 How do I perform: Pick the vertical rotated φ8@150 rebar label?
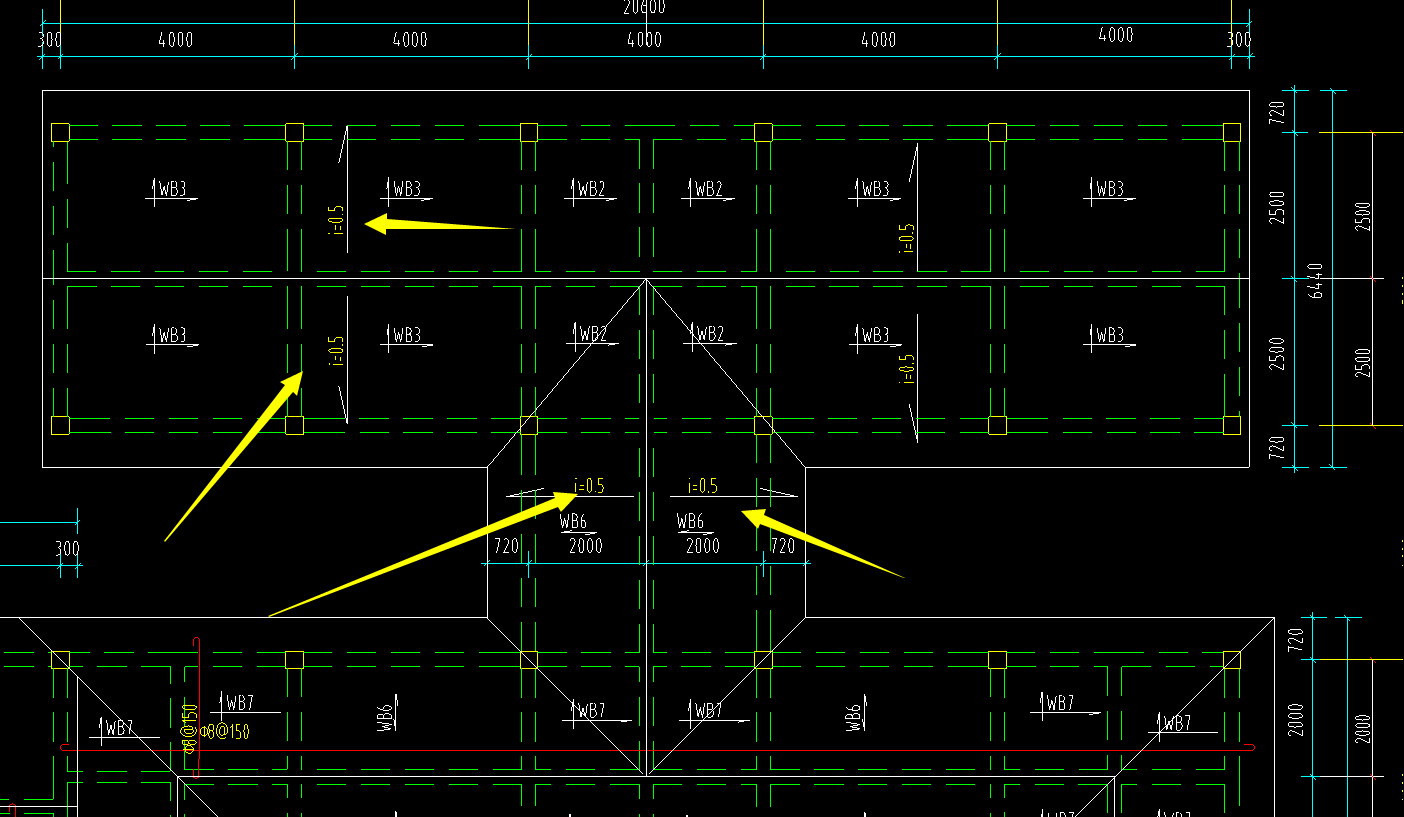point(190,728)
